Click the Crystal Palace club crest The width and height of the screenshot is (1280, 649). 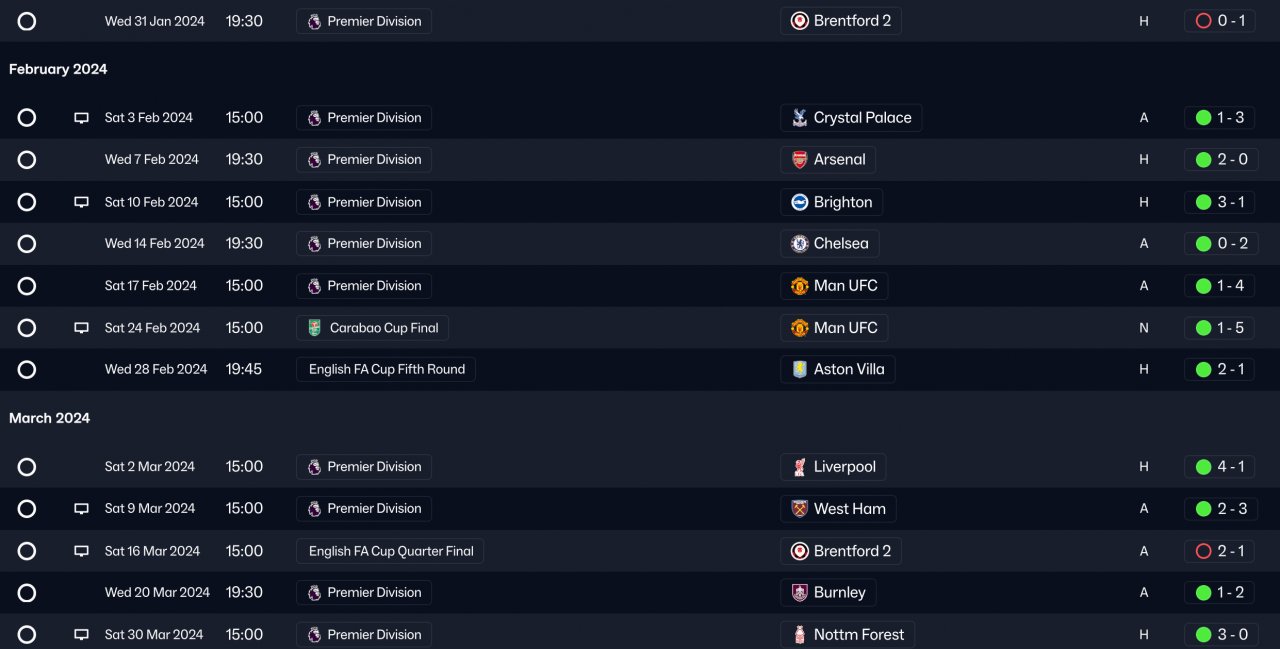(x=799, y=118)
